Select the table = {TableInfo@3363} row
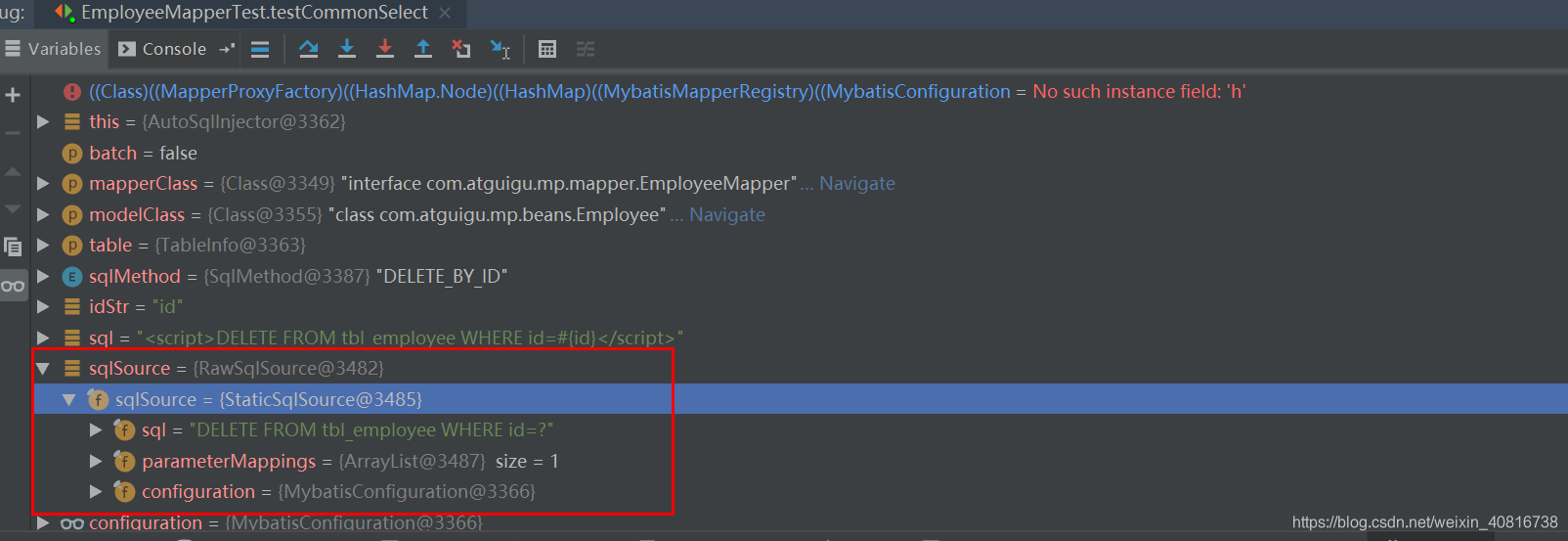This screenshot has width=1568, height=541. (800, 245)
